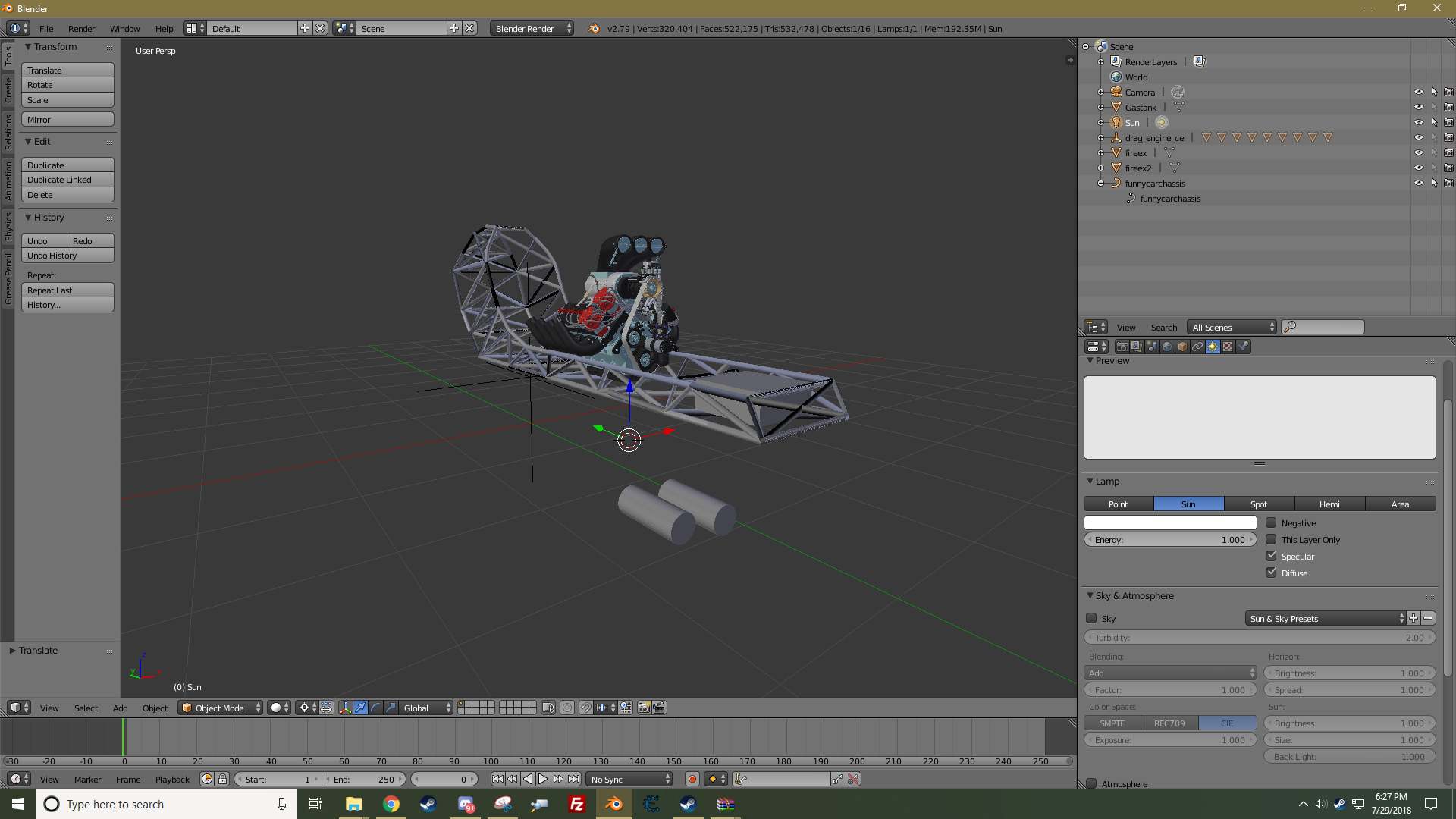Open the timeline Marker menu
1456x819 pixels.
(87, 779)
